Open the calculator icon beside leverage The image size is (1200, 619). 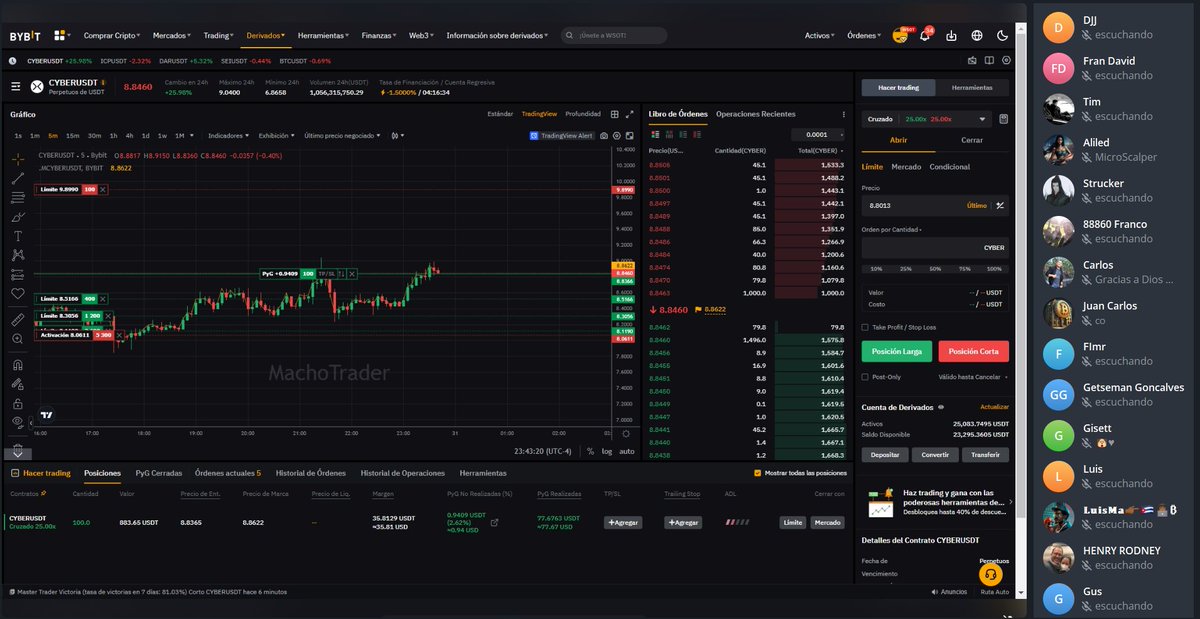[x=1003, y=119]
